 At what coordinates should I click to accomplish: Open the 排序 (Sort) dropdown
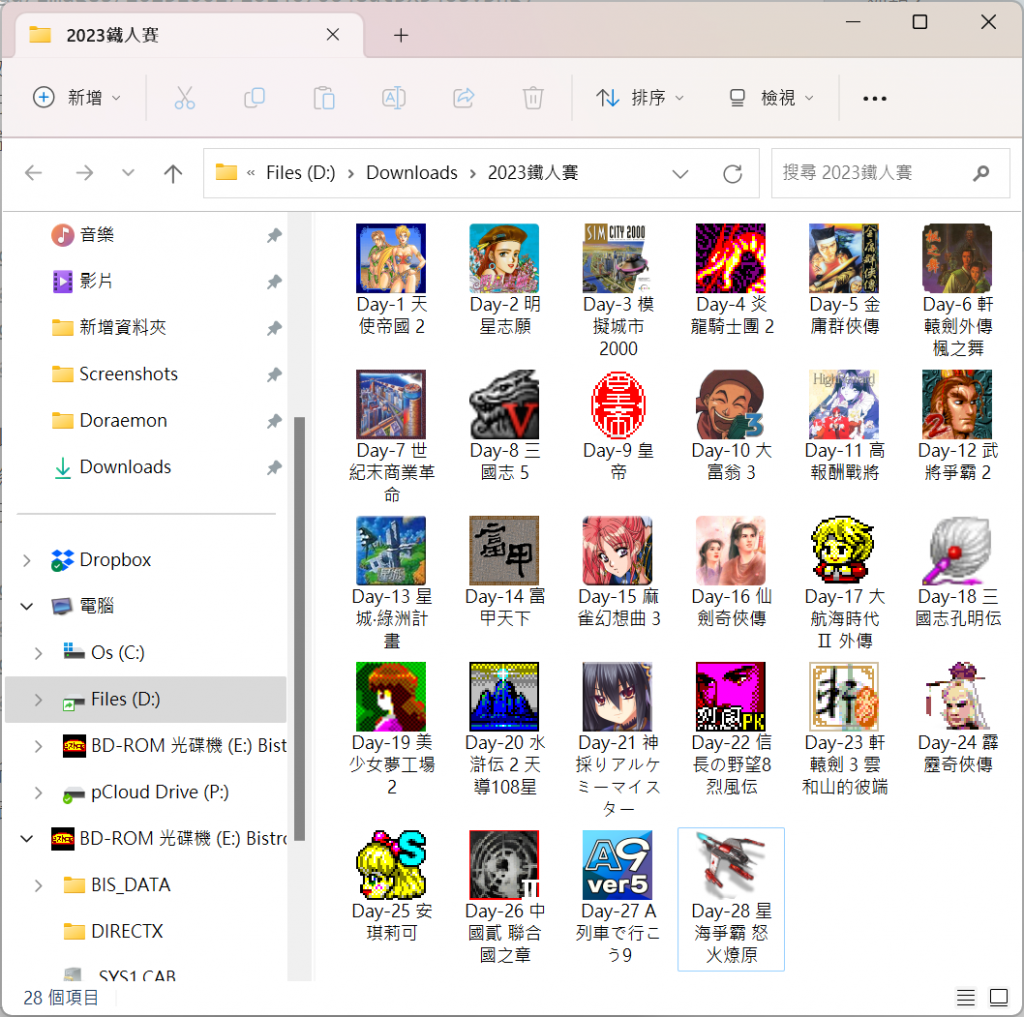click(x=640, y=98)
